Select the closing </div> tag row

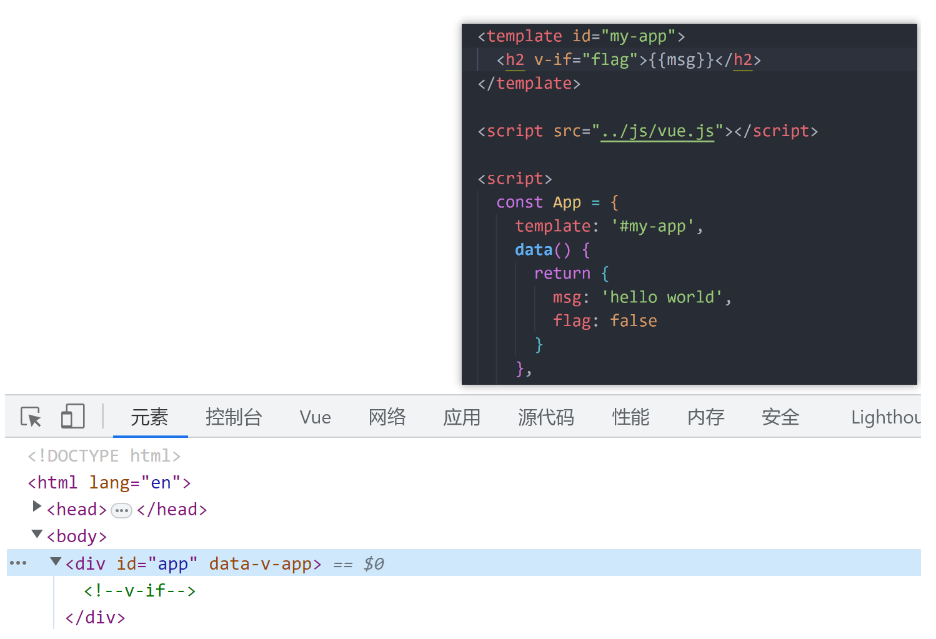pyautogui.click(x=95, y=617)
